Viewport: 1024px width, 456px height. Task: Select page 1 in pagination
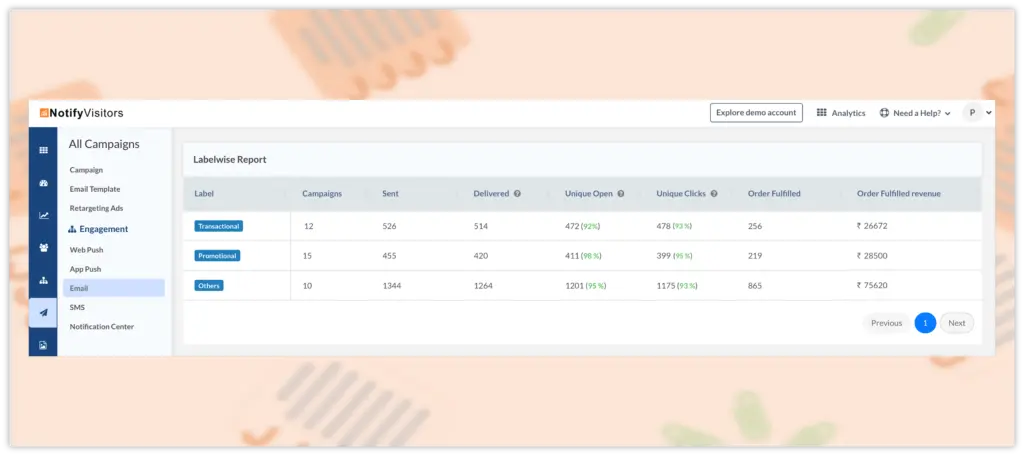(x=925, y=323)
